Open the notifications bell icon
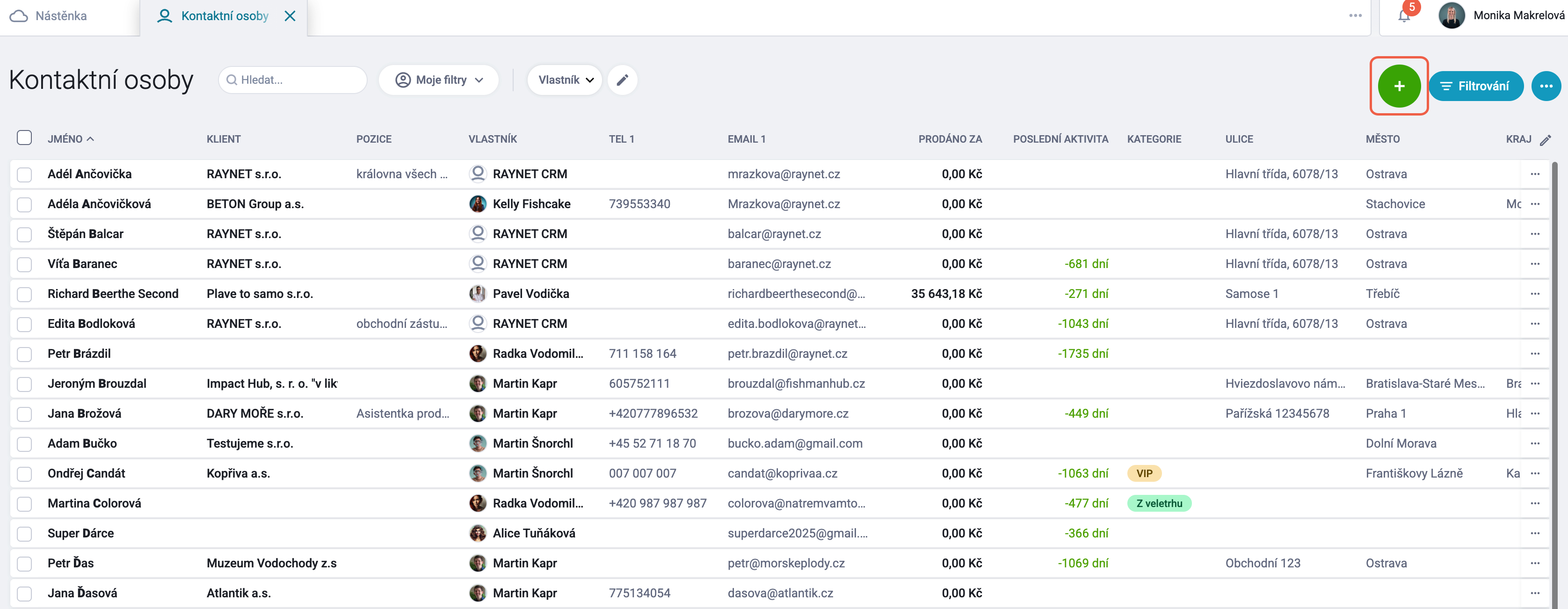This screenshot has height=609, width=1568. pos(1404,16)
